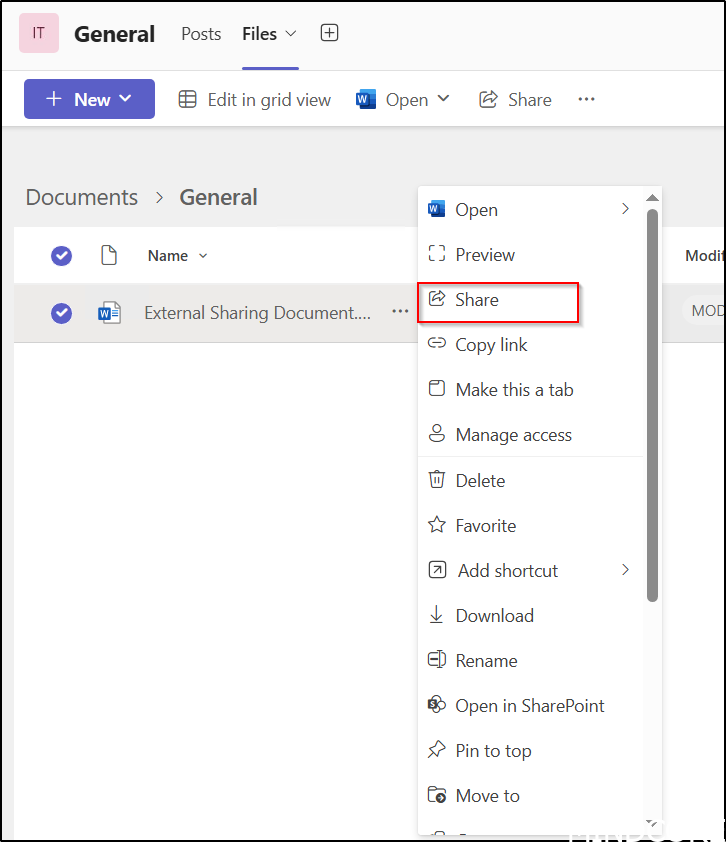Switch to the Posts tab
726x842 pixels.
201,34
